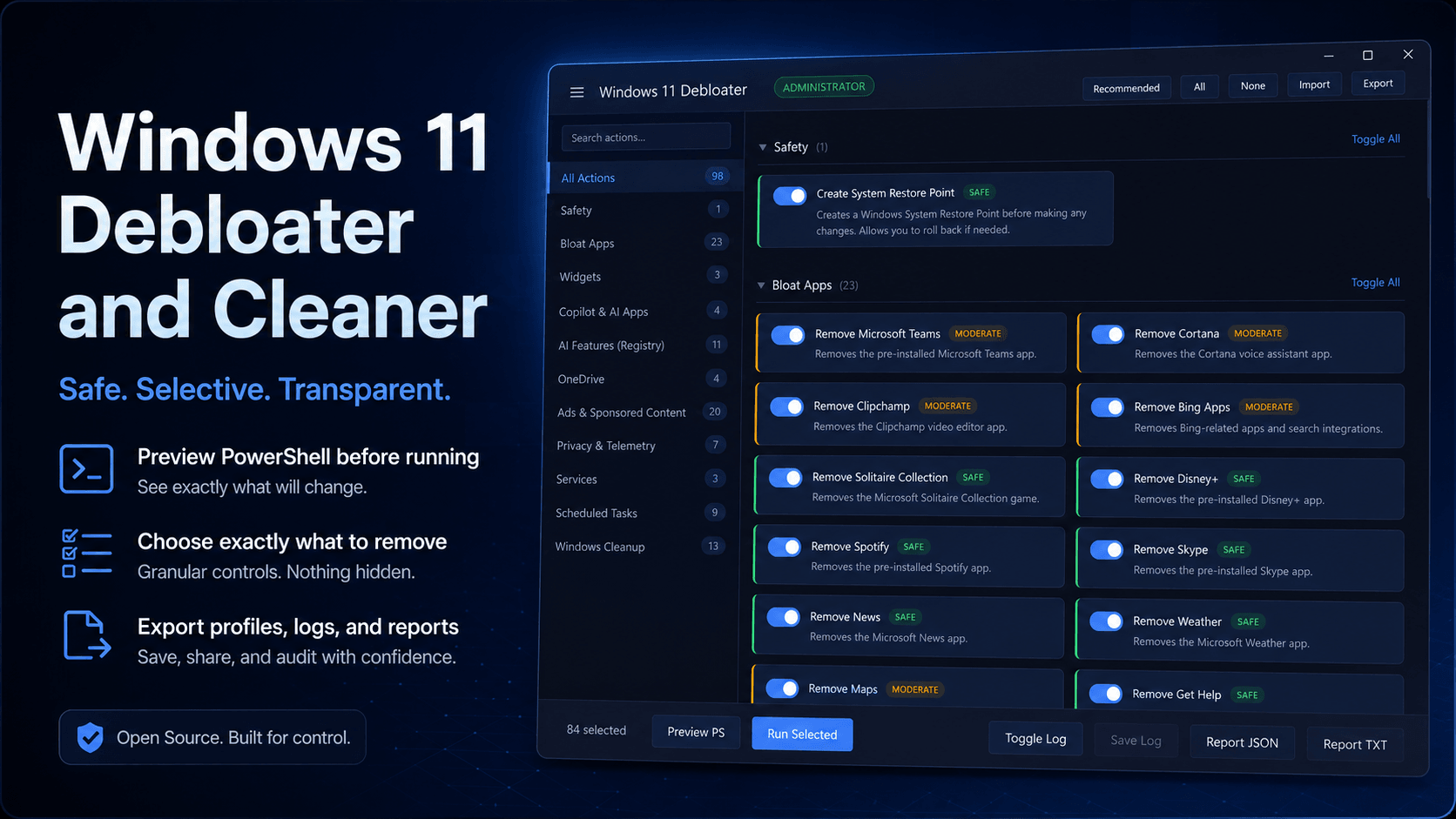Click the SAFE tag on Create System Restore Point
The height and width of the screenshot is (819, 1456).
tap(980, 192)
